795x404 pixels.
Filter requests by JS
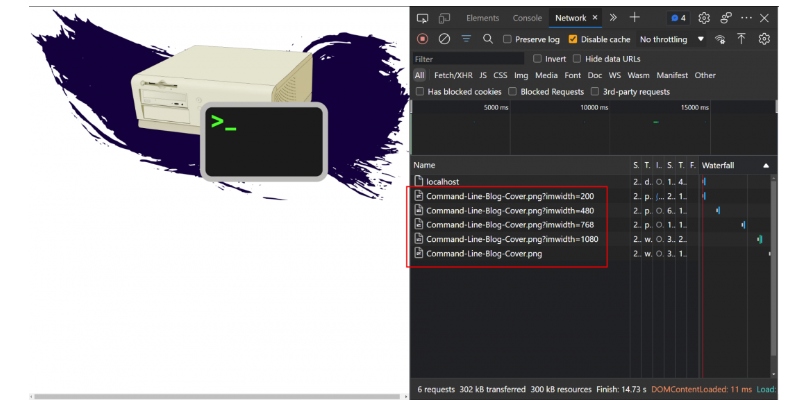[x=483, y=76]
